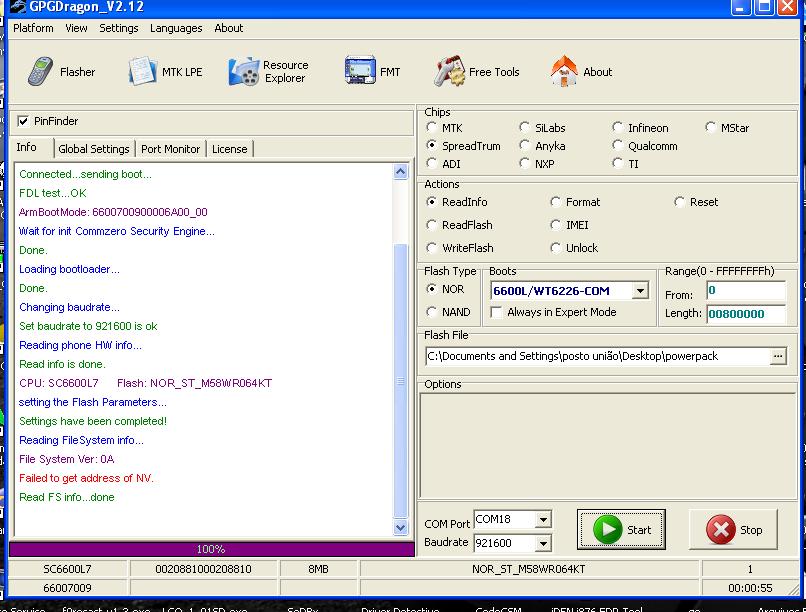The height and width of the screenshot is (612, 806).
Task: Click status bar cell 'NOR_ST_M58WR064KT'
Action: (x=529, y=569)
